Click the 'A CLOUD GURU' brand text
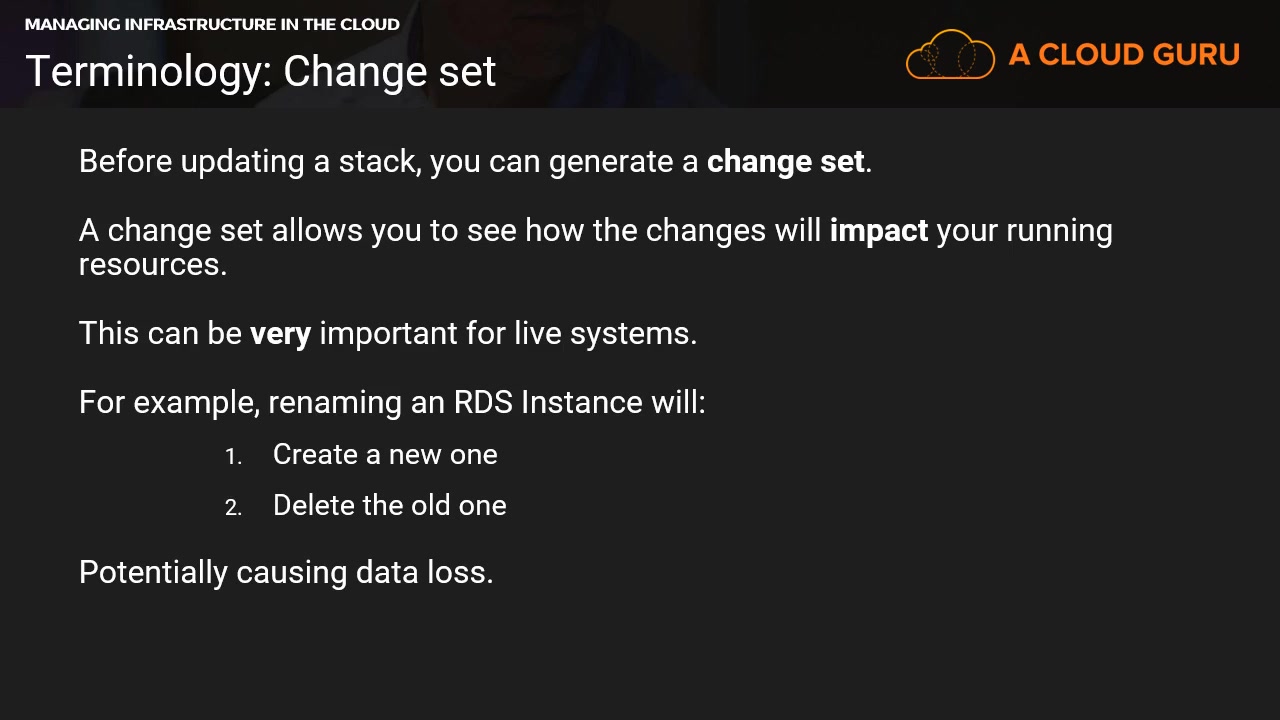This screenshot has height=720, width=1280. (1124, 54)
